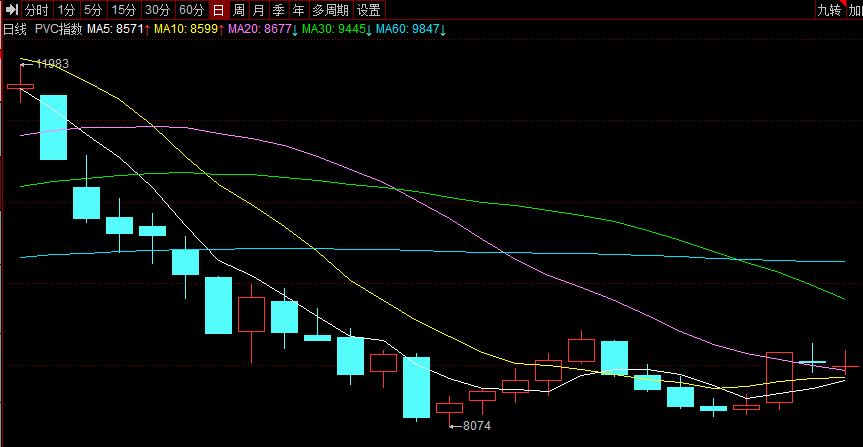Switch to the 月 monthly tab
This screenshot has height=447, width=863.
coord(259,9)
